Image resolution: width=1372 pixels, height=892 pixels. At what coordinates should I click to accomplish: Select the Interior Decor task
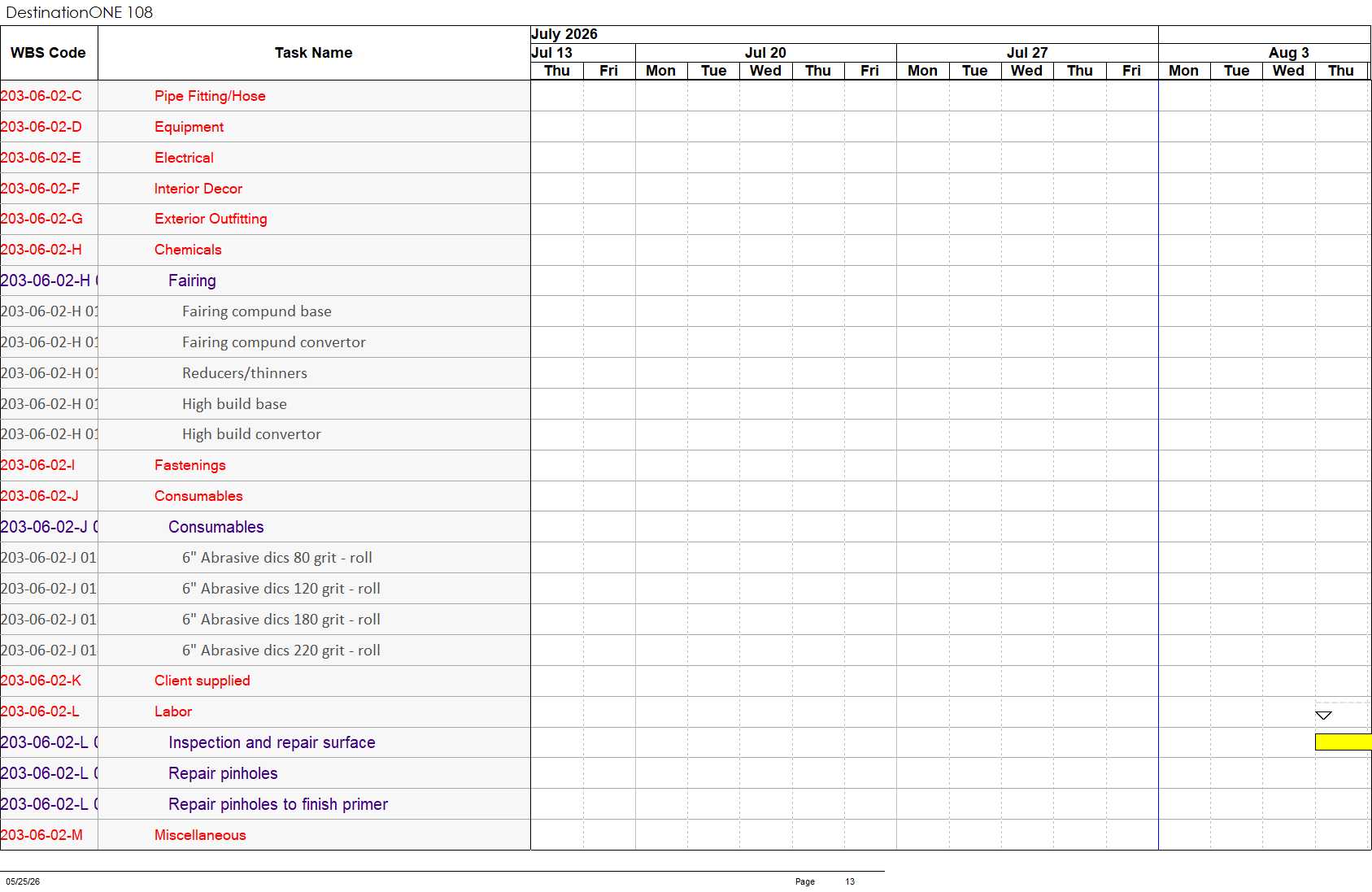click(198, 189)
